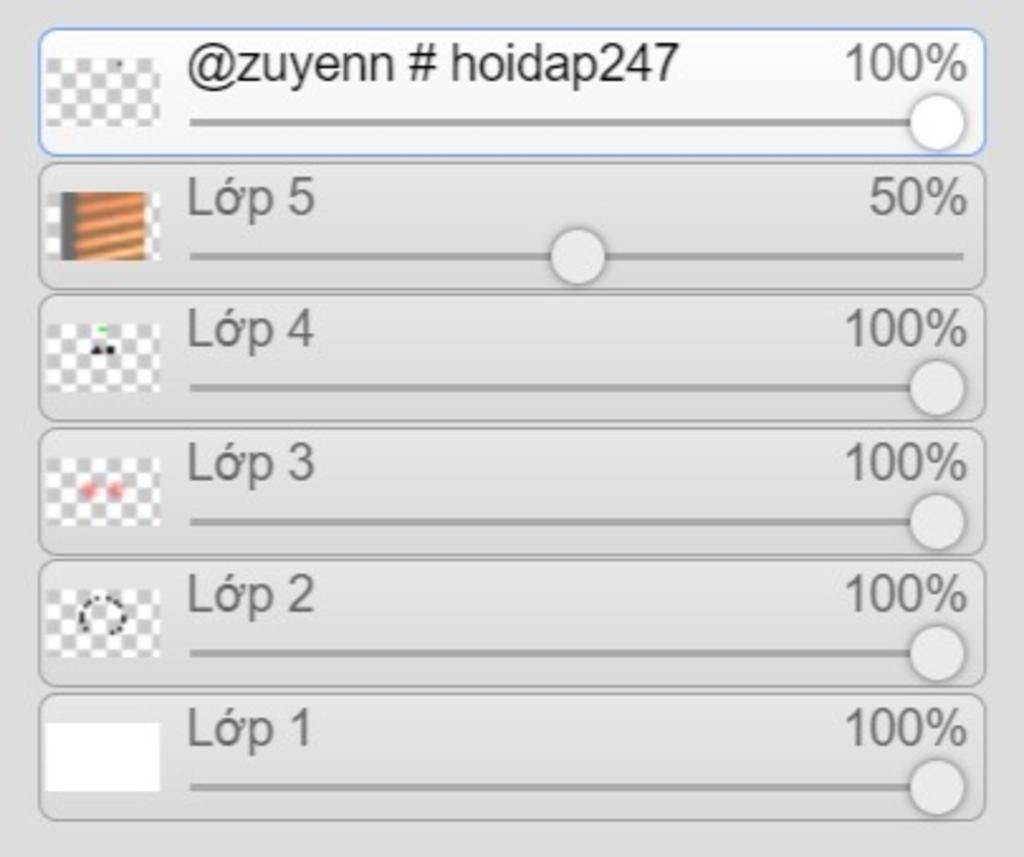Select the Lớp 1 white background thumbnail
The image size is (1024, 857).
click(x=103, y=756)
